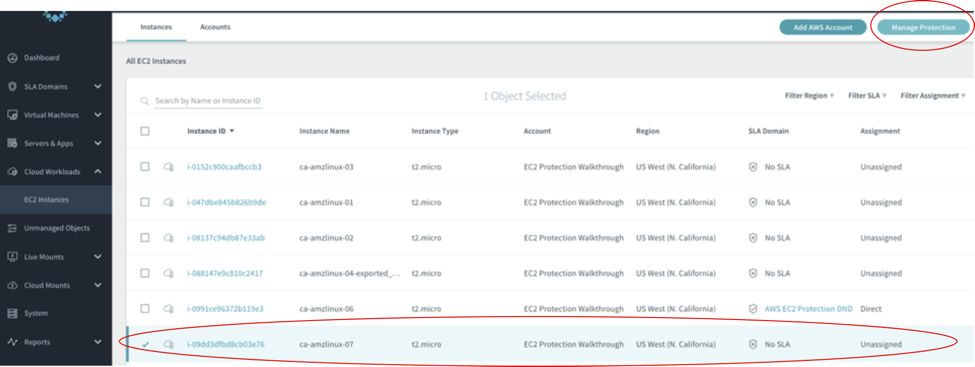Click the "Direct" assignment cell

(x=871, y=309)
